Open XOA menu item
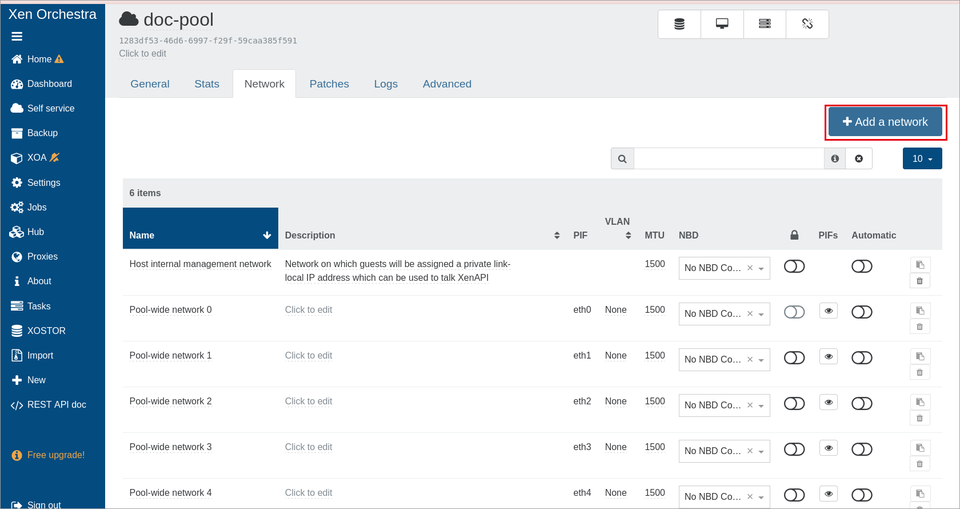960x509 pixels. 36,157
